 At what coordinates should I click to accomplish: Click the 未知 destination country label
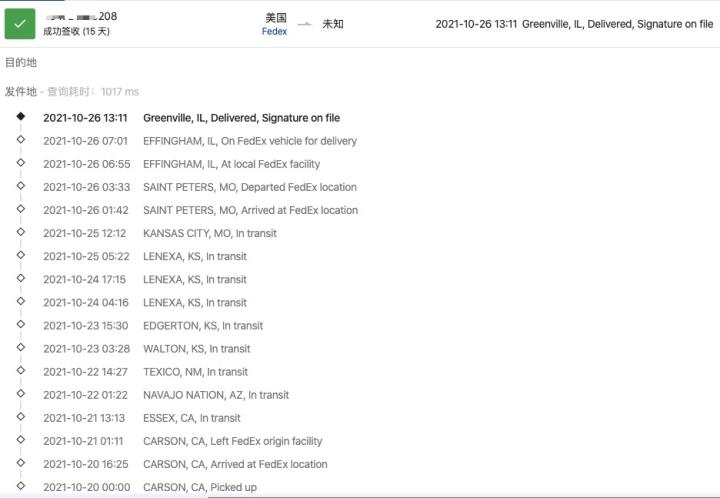pos(333,24)
